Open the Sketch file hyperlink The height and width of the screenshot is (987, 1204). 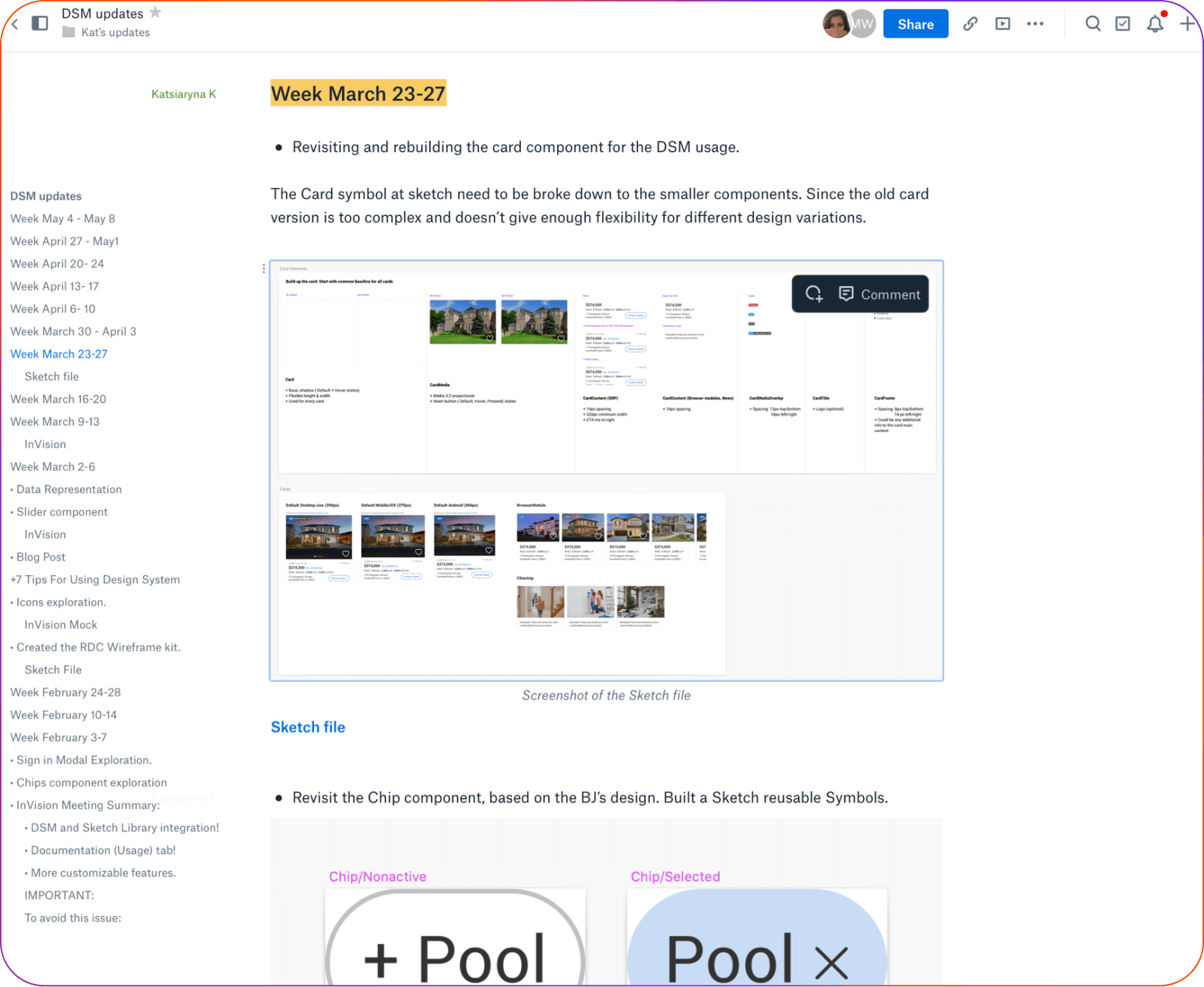coord(308,727)
